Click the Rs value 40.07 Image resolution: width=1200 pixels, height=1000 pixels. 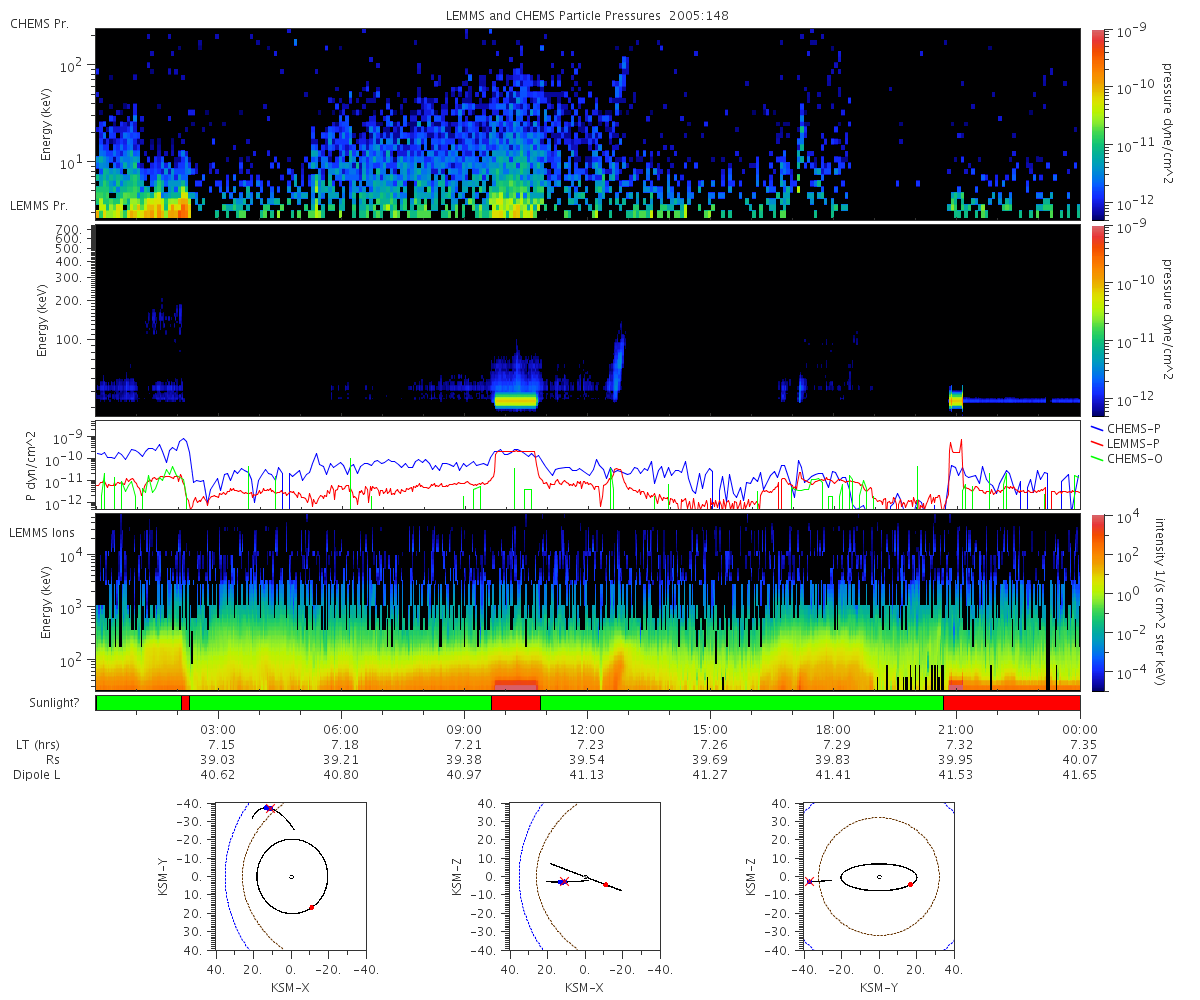tap(1080, 760)
